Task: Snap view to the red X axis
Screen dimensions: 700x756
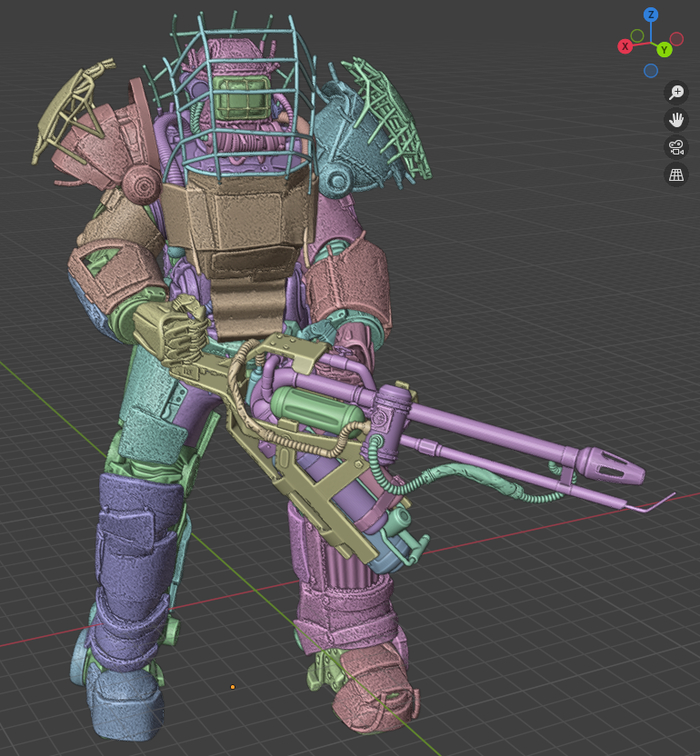Action: pos(625,46)
